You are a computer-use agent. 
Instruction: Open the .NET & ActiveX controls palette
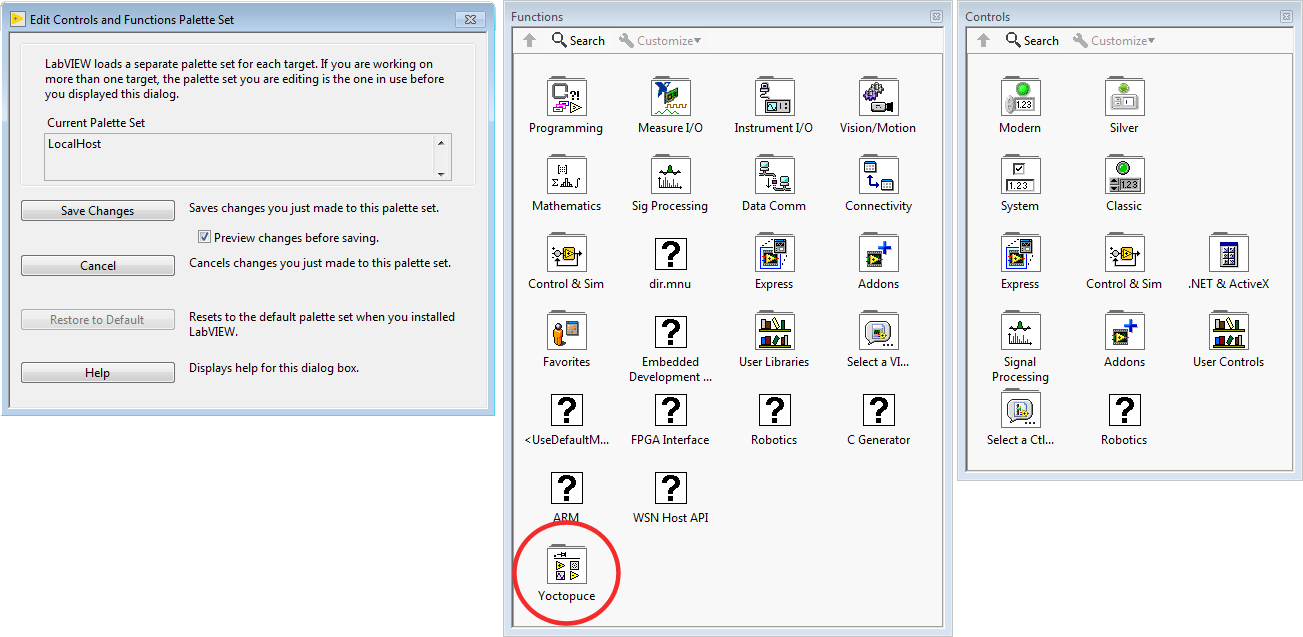click(x=1228, y=254)
